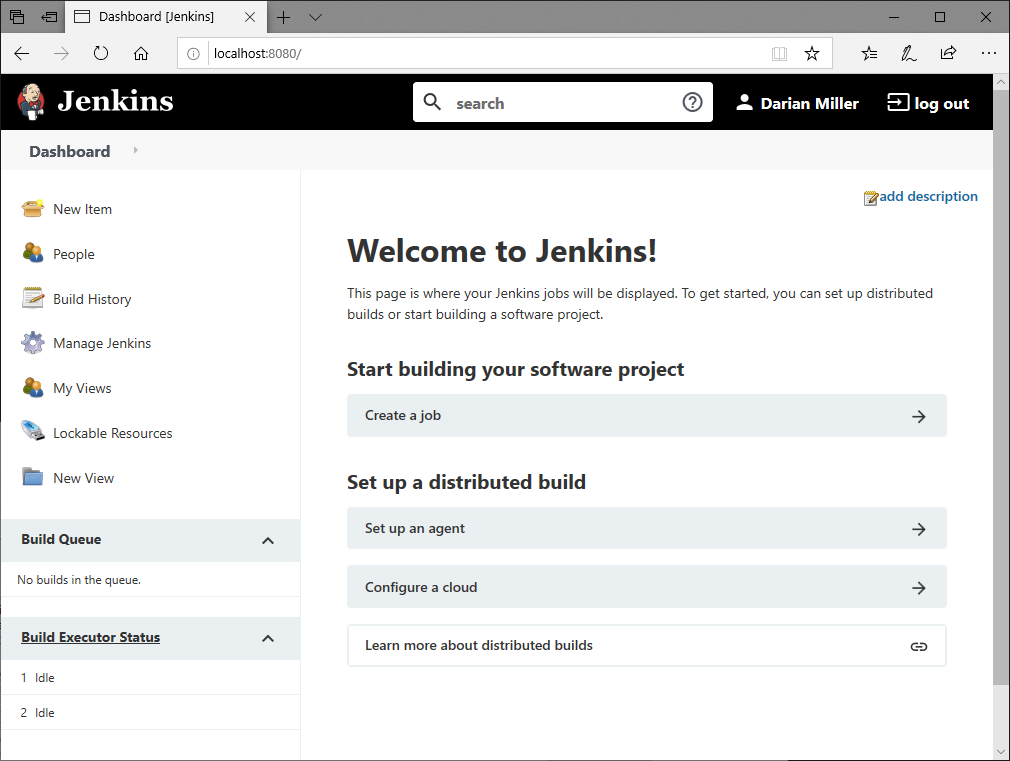Open Lockable Resources
Screen dimensions: 1010x761
pos(110,432)
